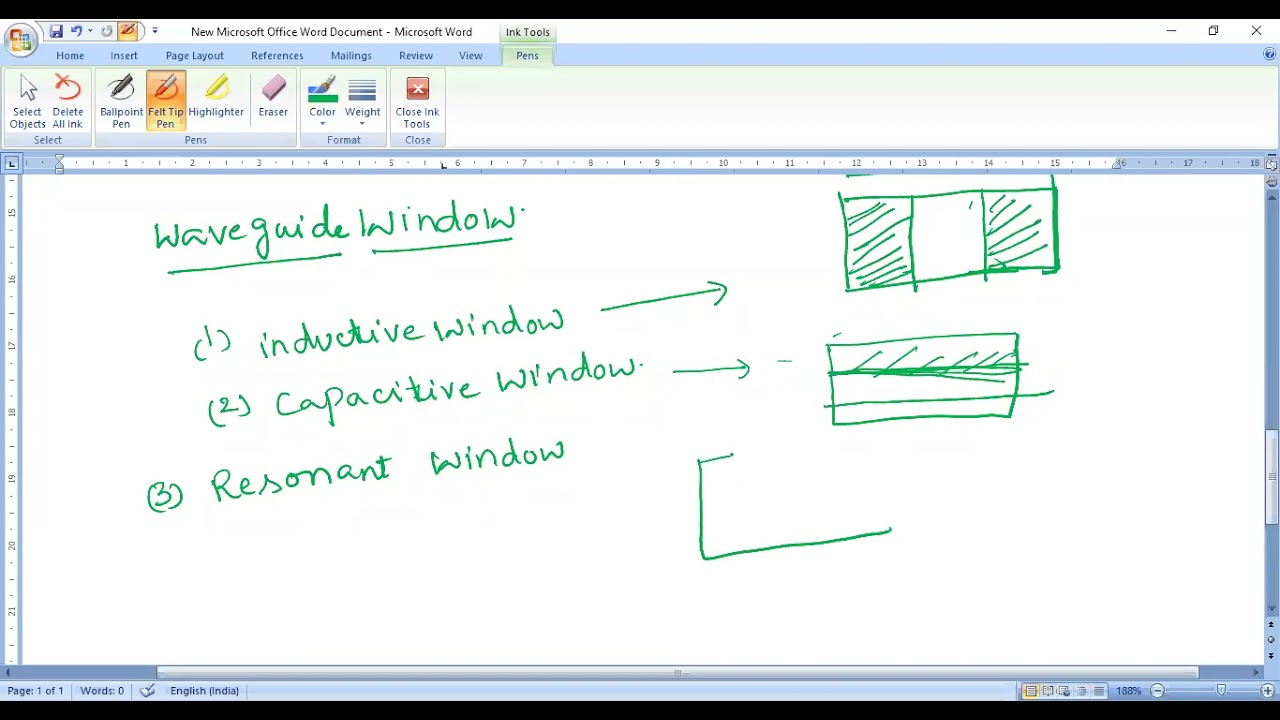Open Customize Quick Access Toolbar dropdown
The image size is (1280, 720).
pos(155,32)
